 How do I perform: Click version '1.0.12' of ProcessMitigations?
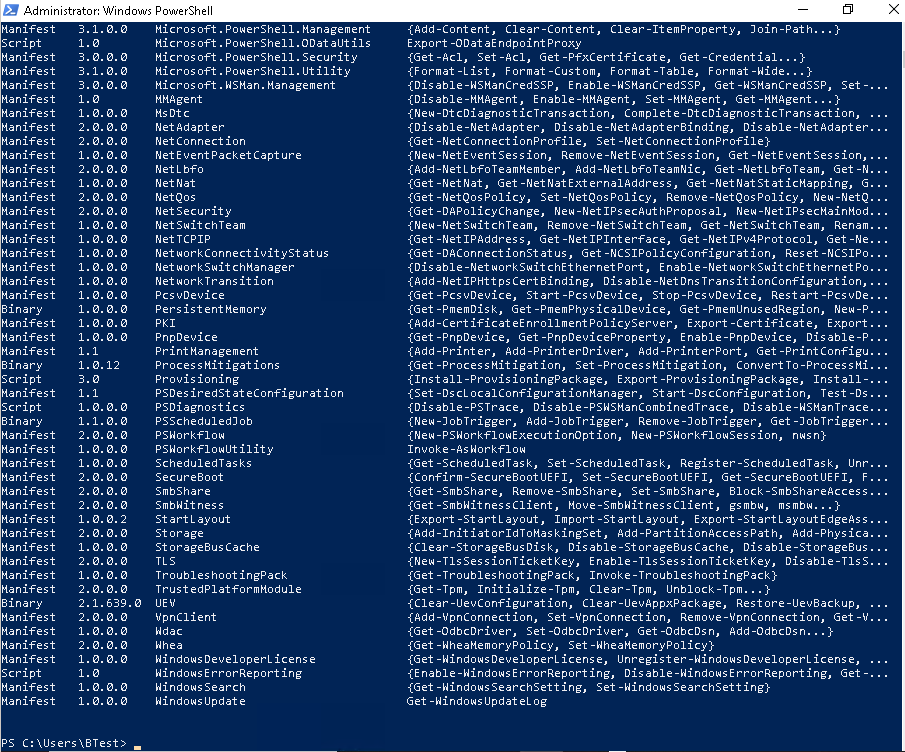pos(99,365)
